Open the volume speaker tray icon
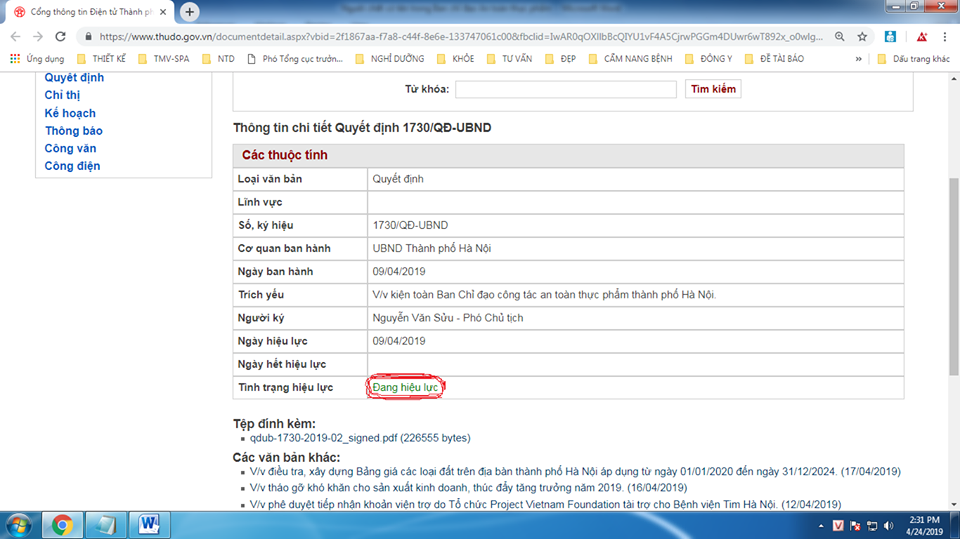Screen dimensions: 960x539 (888, 526)
